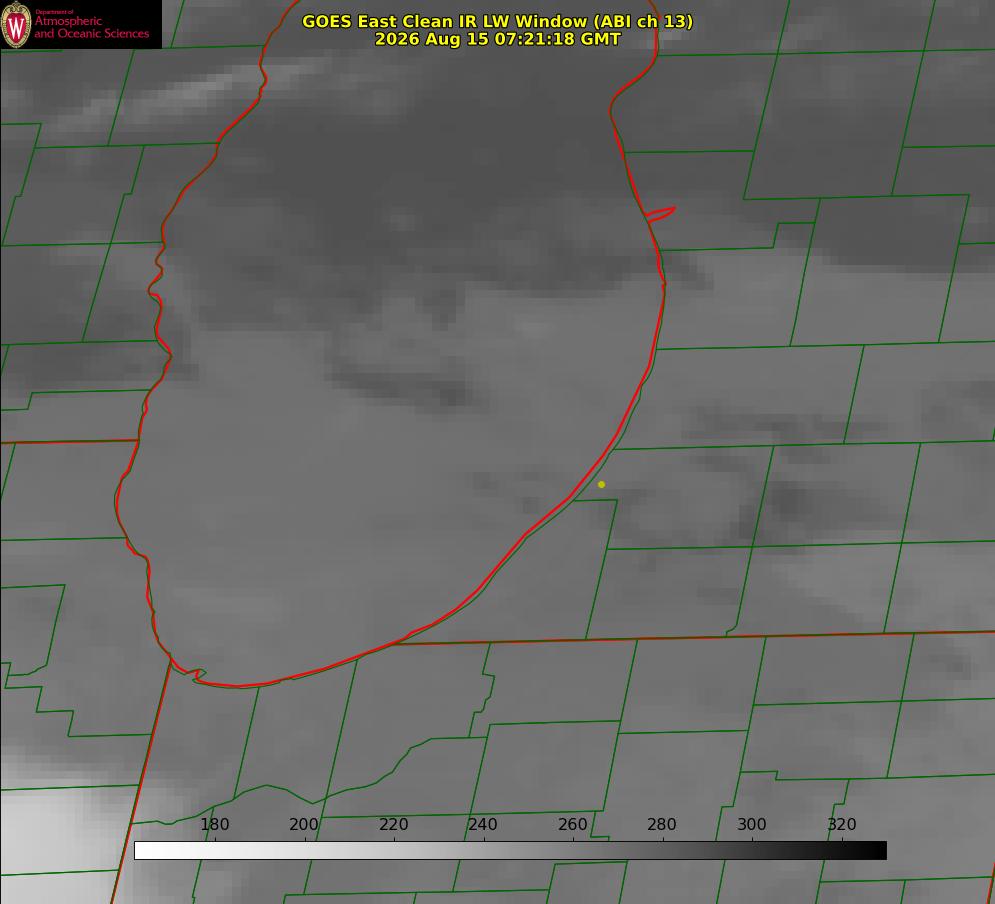Click the yellow dot marker near the lakeshore
Screen dimensions: 995x904
pyautogui.click(x=601, y=484)
